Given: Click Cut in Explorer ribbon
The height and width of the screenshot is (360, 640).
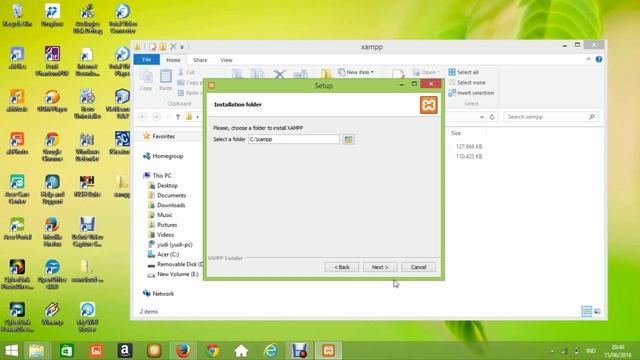Looking at the screenshot, I should (x=186, y=72).
